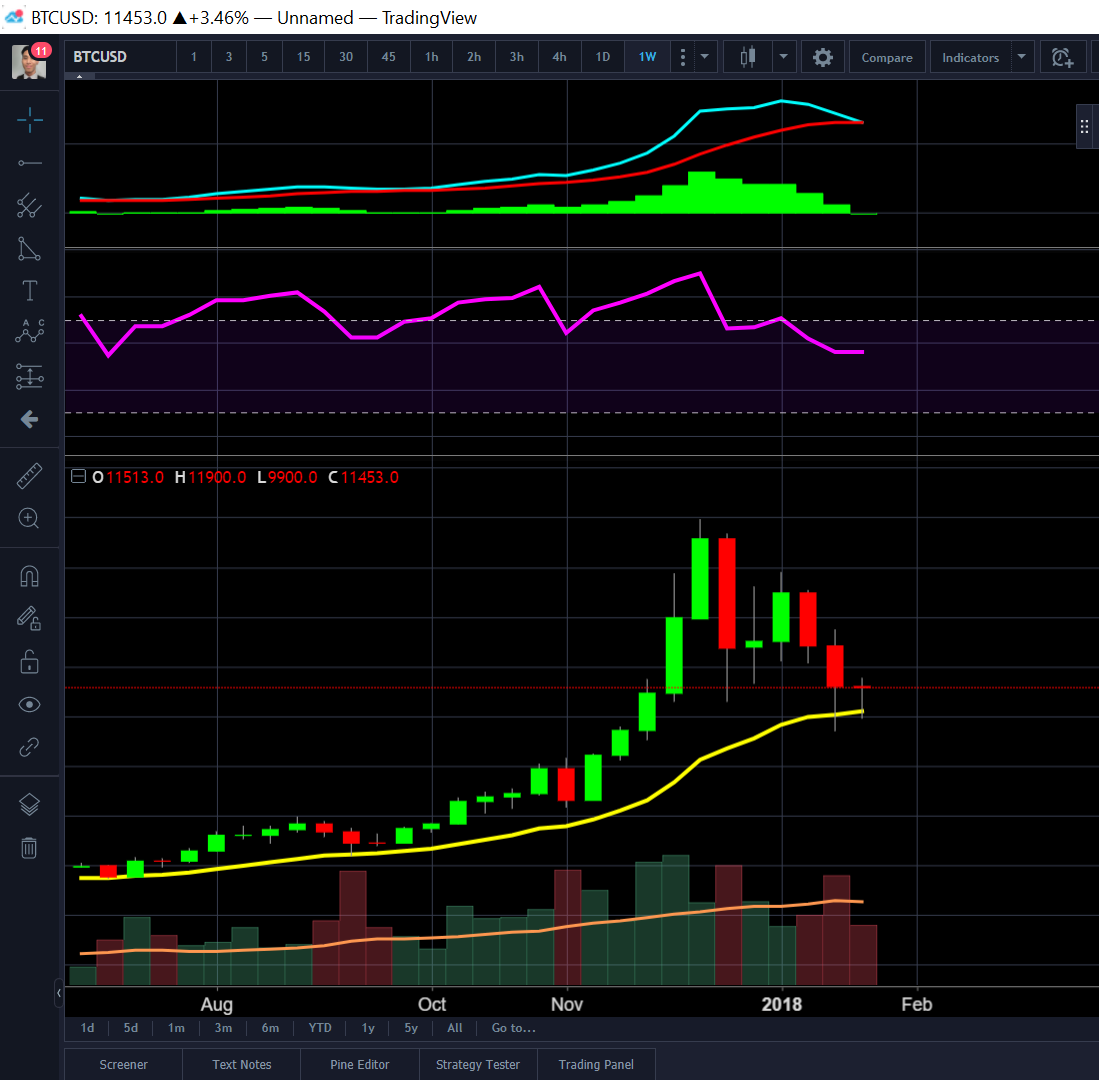1099x1080 pixels.
Task: Activate the zoom in tool
Action: (x=29, y=519)
